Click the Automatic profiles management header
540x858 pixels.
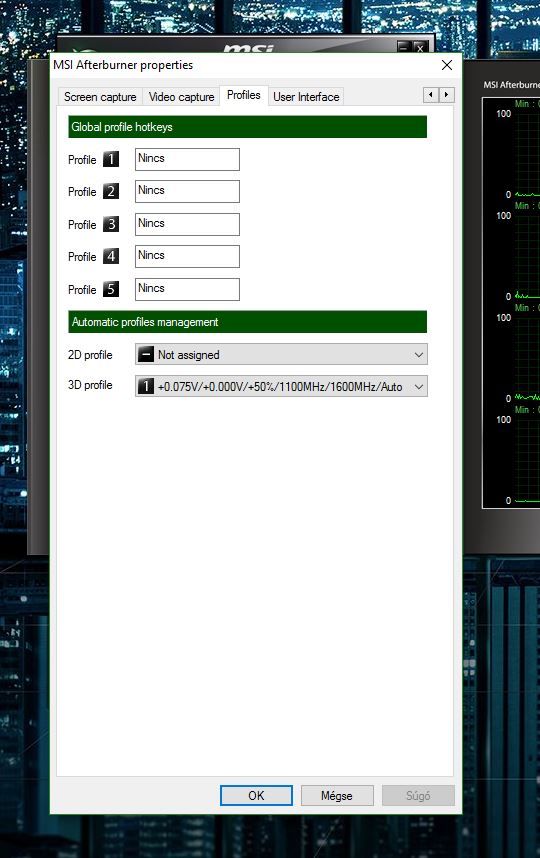click(247, 322)
